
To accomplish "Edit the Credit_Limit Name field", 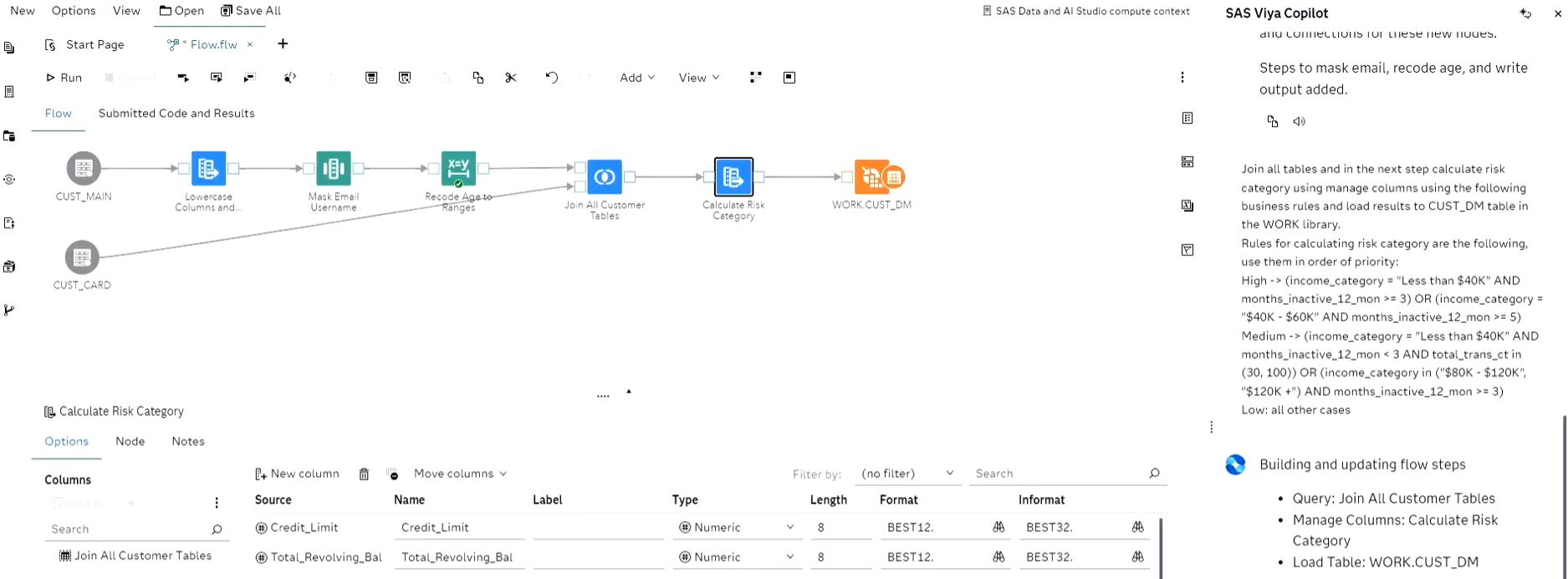I will (x=459, y=528).
